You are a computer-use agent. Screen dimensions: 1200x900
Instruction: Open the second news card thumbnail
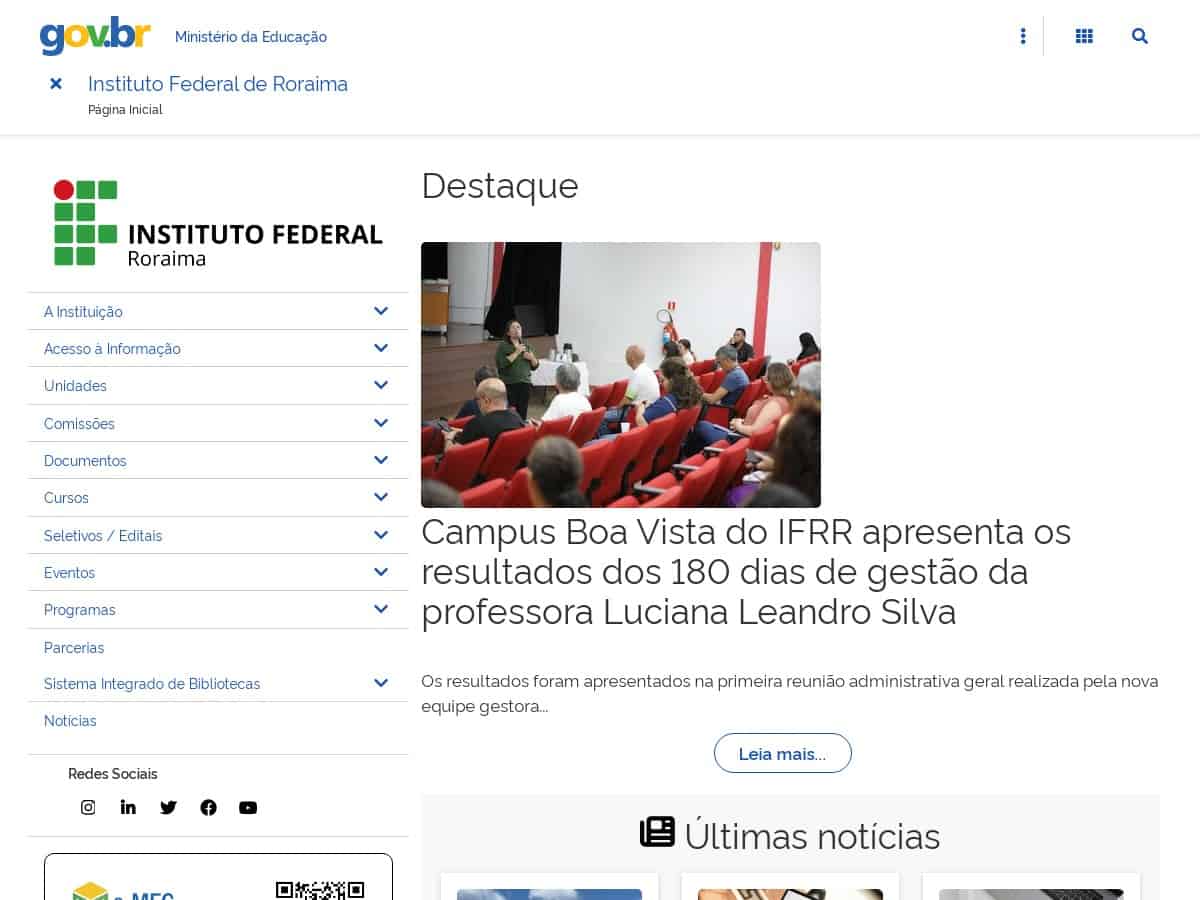(x=790, y=894)
